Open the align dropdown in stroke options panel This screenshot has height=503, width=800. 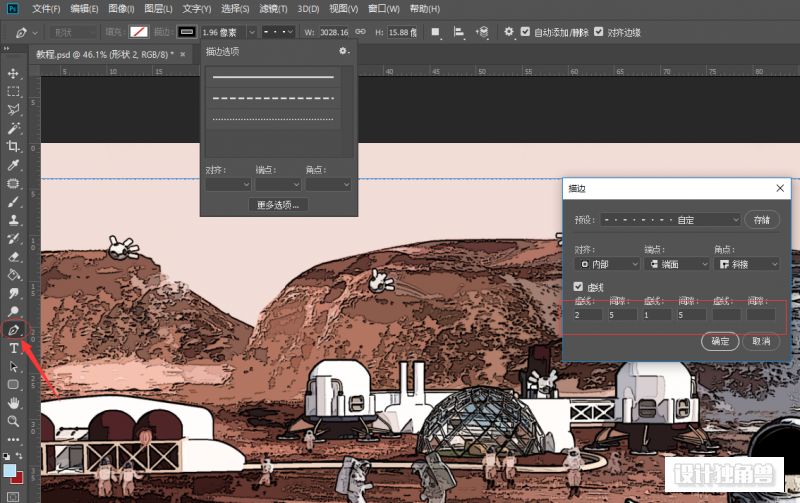[x=228, y=184]
